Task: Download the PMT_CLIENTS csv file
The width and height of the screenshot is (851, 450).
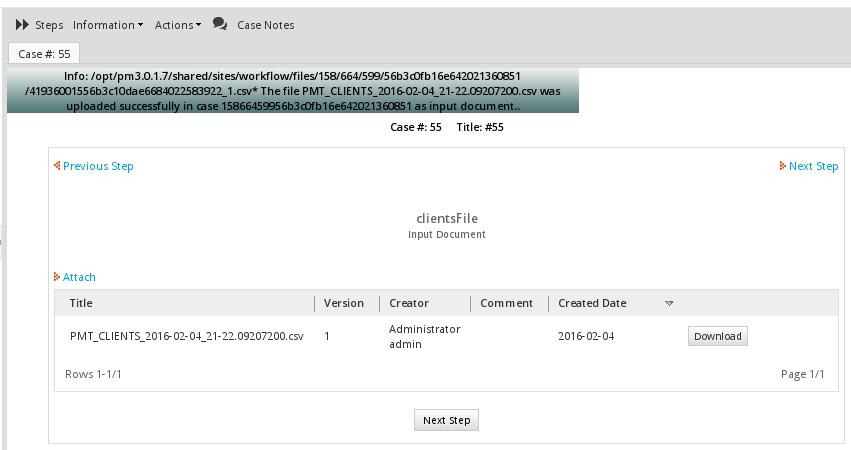Action: tap(717, 336)
